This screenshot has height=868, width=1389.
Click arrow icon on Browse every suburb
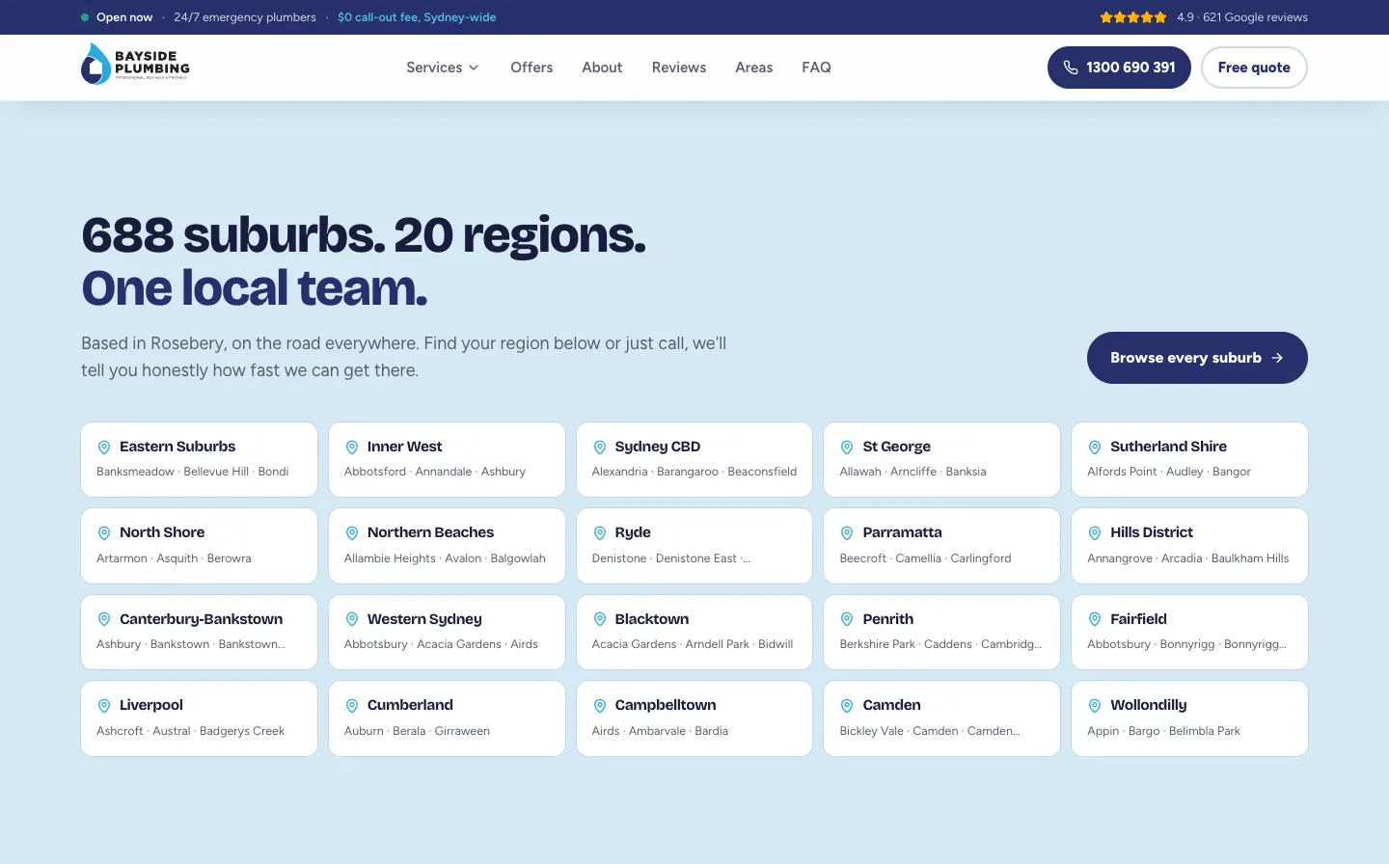point(1277,358)
